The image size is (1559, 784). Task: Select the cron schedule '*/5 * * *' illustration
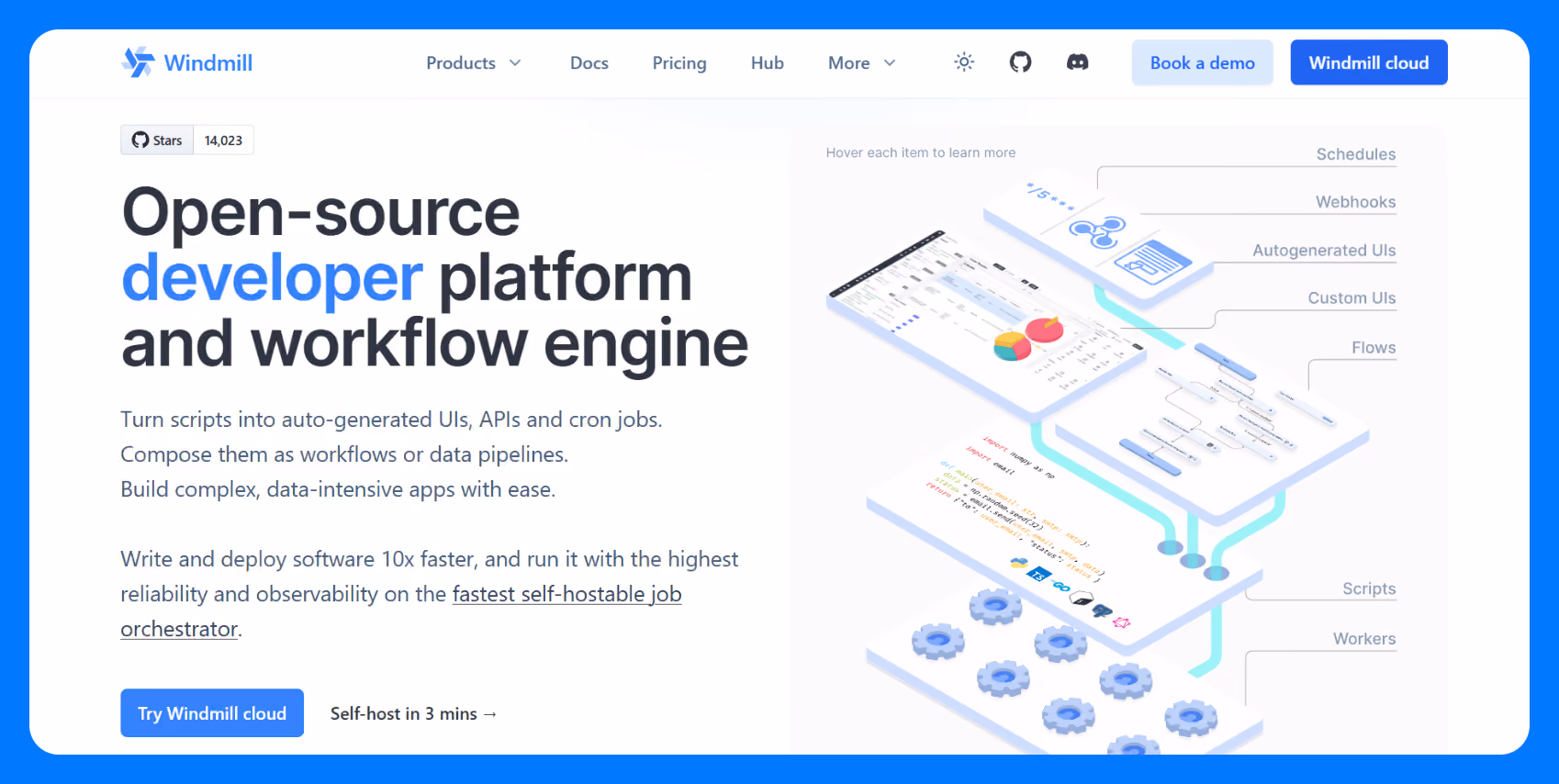pos(1049,196)
